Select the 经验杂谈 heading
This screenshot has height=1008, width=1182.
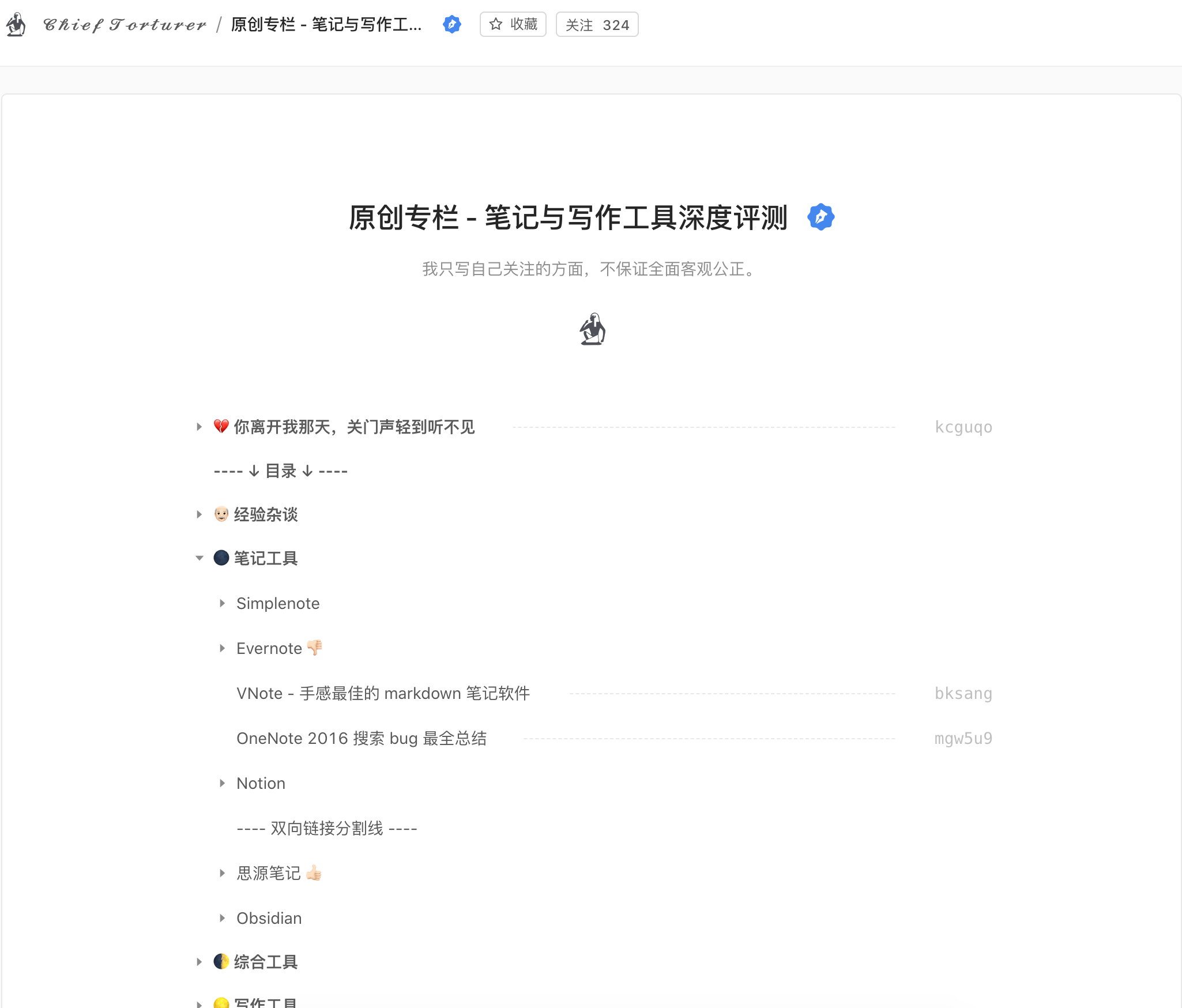click(266, 514)
